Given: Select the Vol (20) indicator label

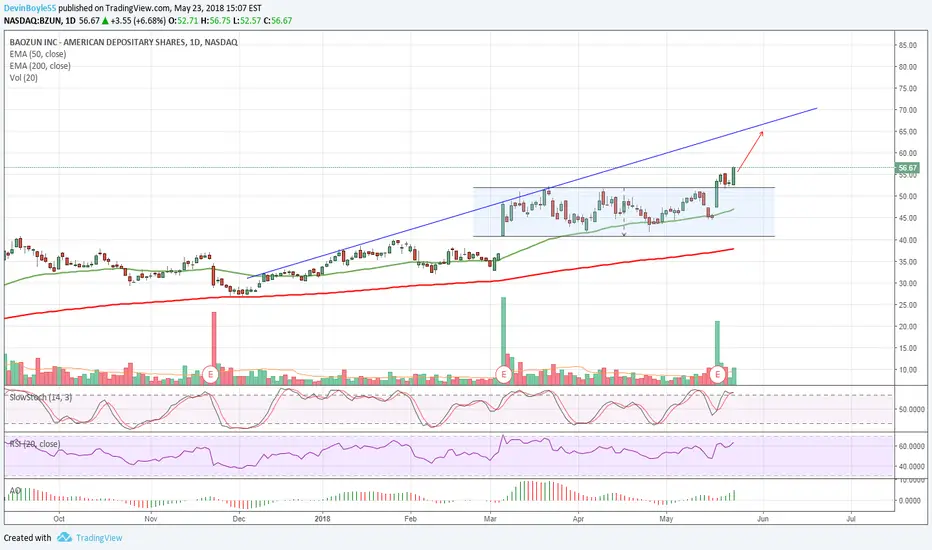Looking at the screenshot, I should (x=23, y=78).
